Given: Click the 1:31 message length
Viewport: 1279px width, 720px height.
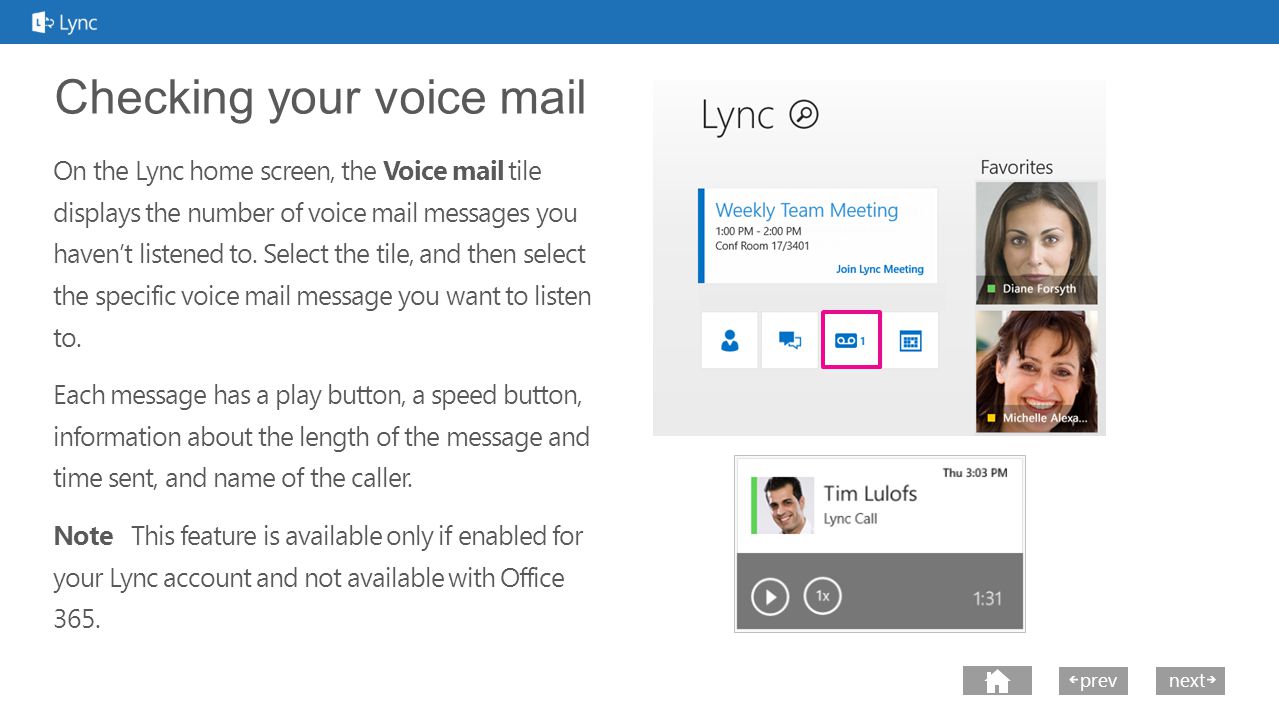Looking at the screenshot, I should (x=987, y=598).
